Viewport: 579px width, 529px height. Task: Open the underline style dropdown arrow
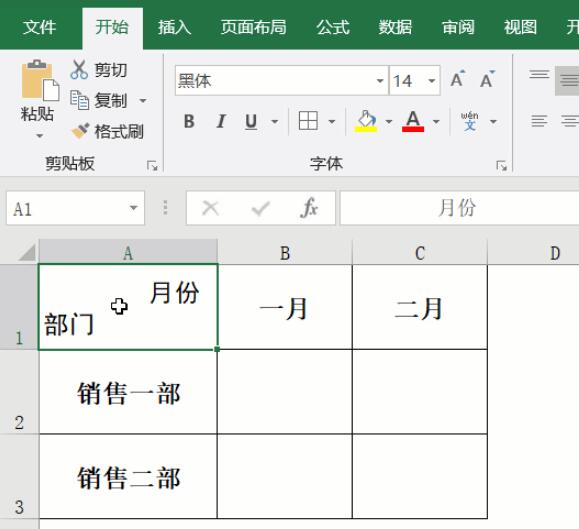click(275, 121)
